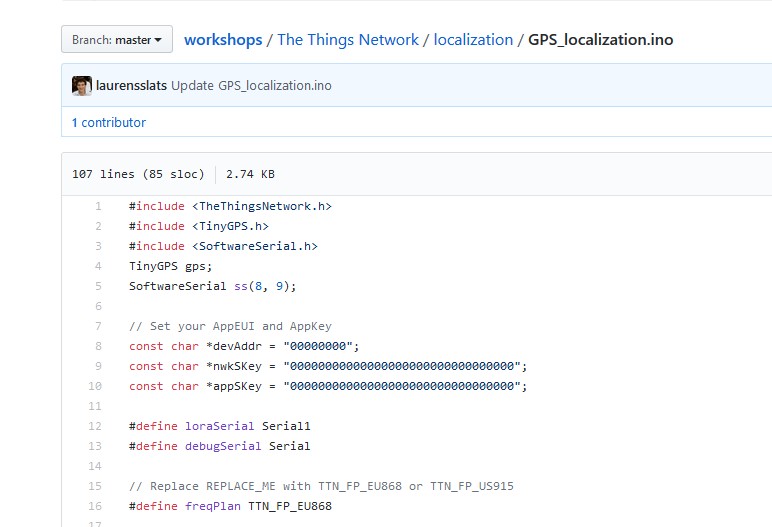Click line number 12 for loraSerial define
This screenshot has width=772, height=527.
pos(96,426)
